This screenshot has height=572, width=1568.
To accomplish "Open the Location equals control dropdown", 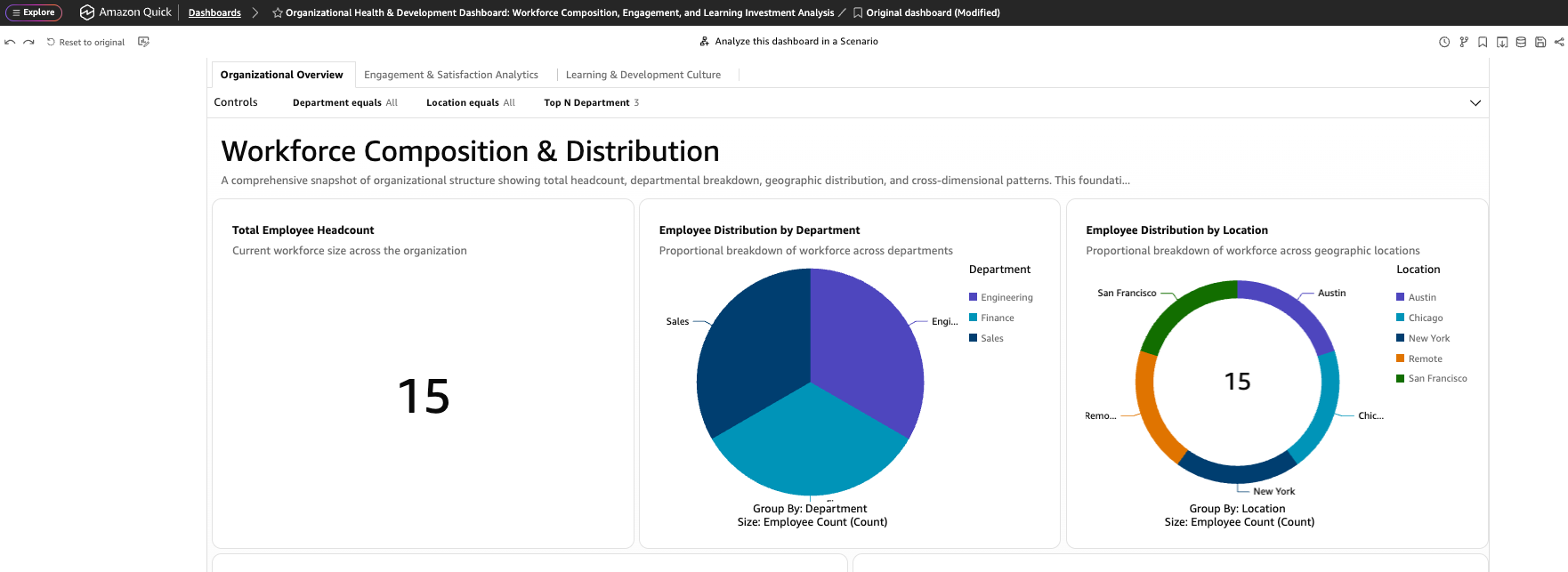I will pyautogui.click(x=471, y=102).
